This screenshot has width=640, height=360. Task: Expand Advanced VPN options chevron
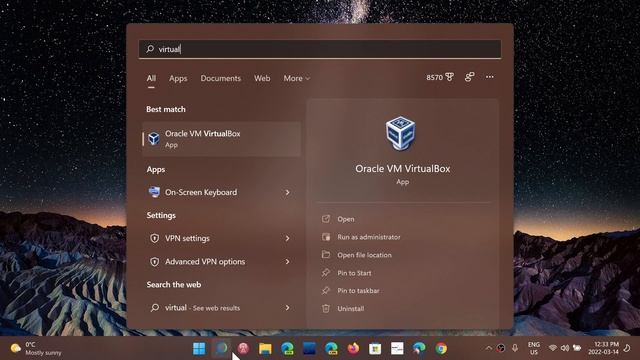(287, 262)
